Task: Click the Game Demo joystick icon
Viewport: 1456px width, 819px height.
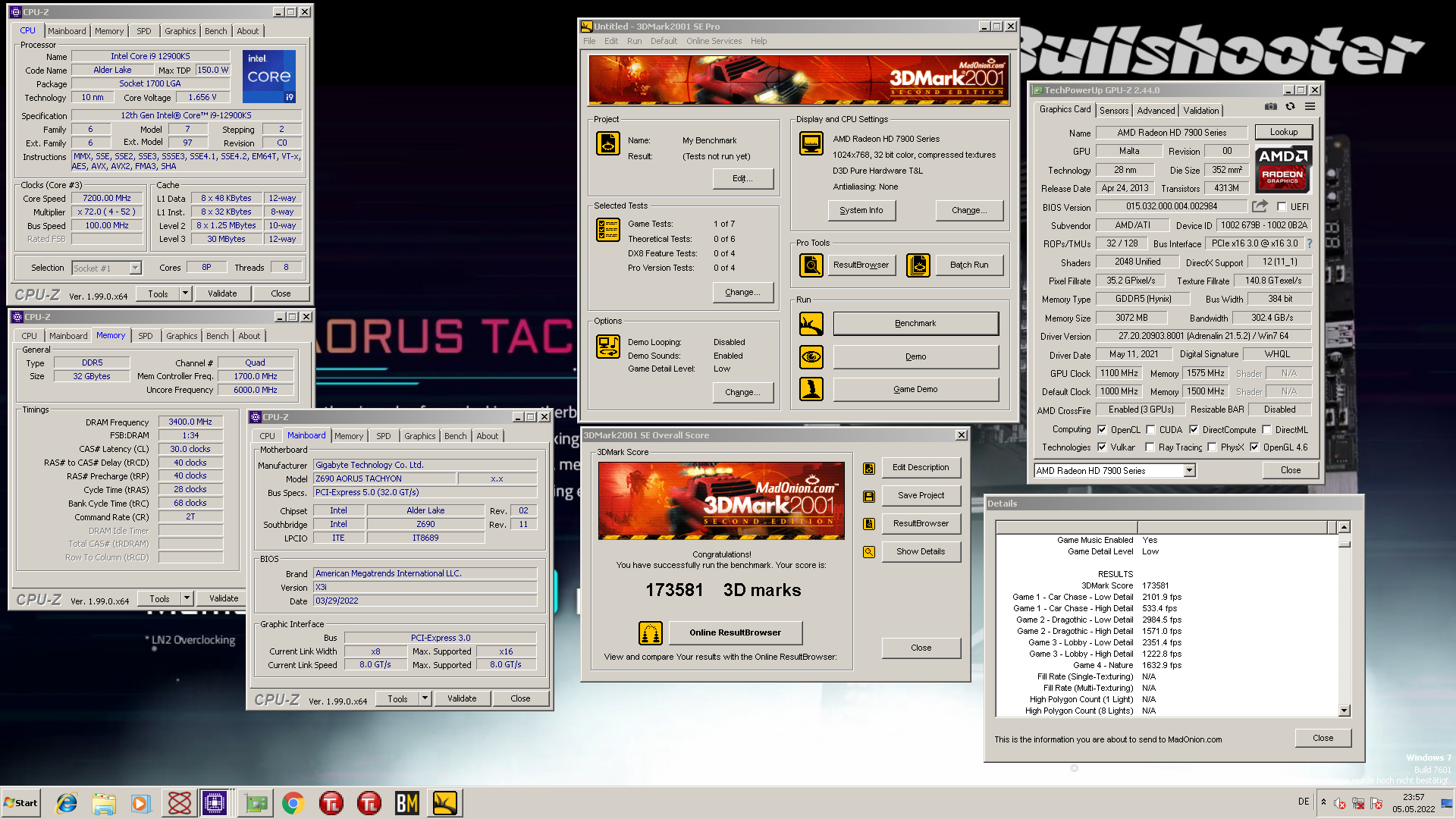Action: point(811,389)
